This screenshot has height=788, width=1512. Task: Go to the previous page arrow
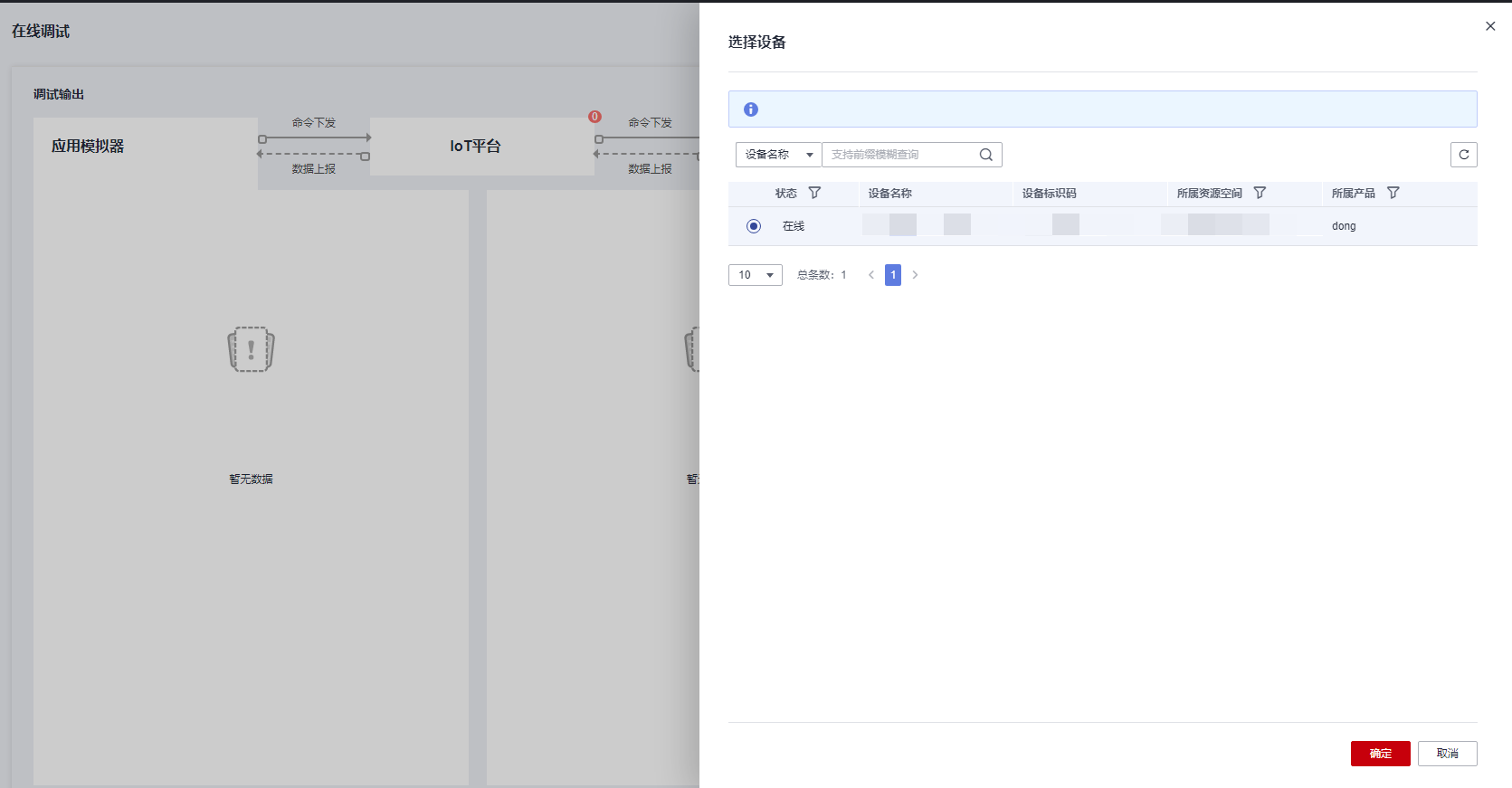click(x=871, y=275)
